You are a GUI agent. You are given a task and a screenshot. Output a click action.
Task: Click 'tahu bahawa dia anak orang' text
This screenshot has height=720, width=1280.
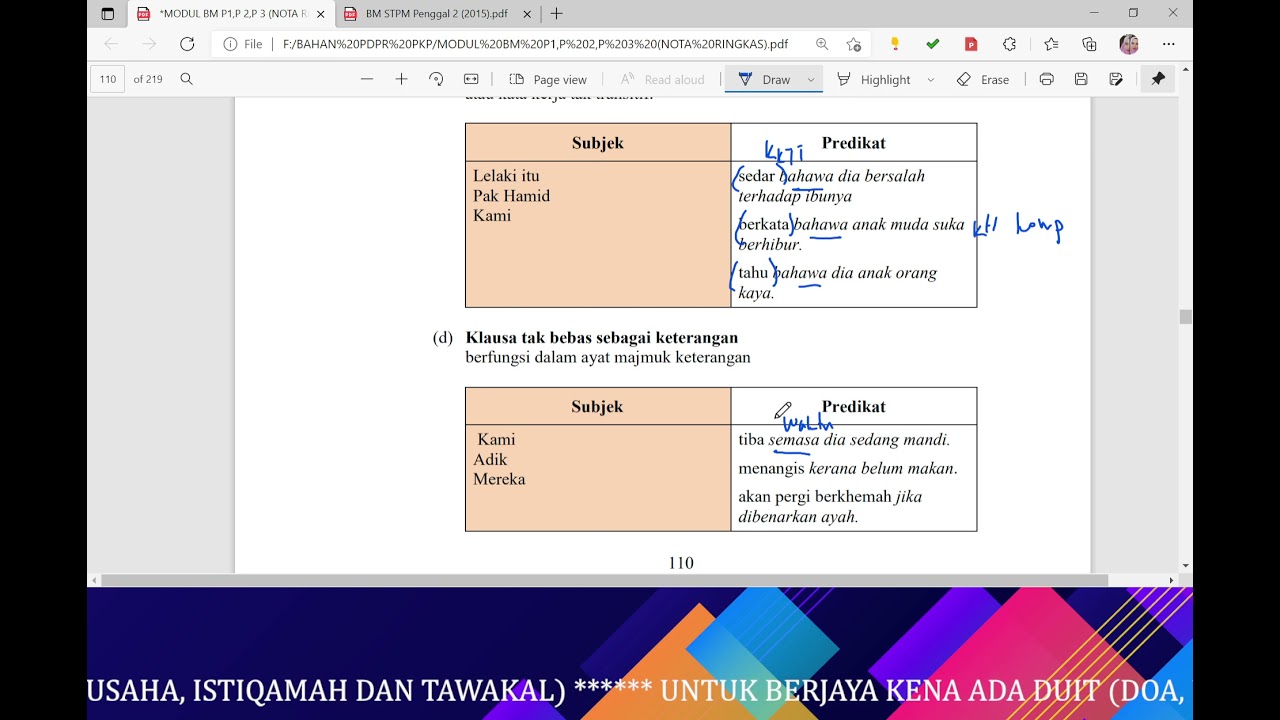[837, 273]
